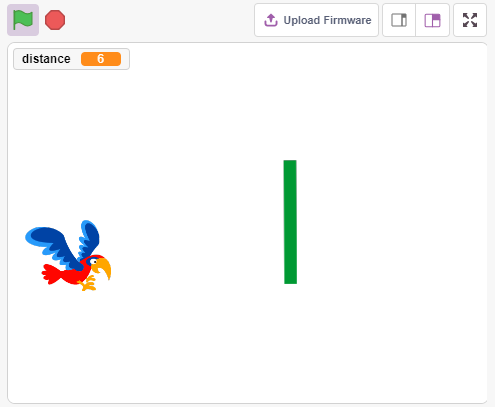Click the parrot sprite on the stage
Image resolution: width=495 pixels, height=407 pixels.
tap(68, 255)
